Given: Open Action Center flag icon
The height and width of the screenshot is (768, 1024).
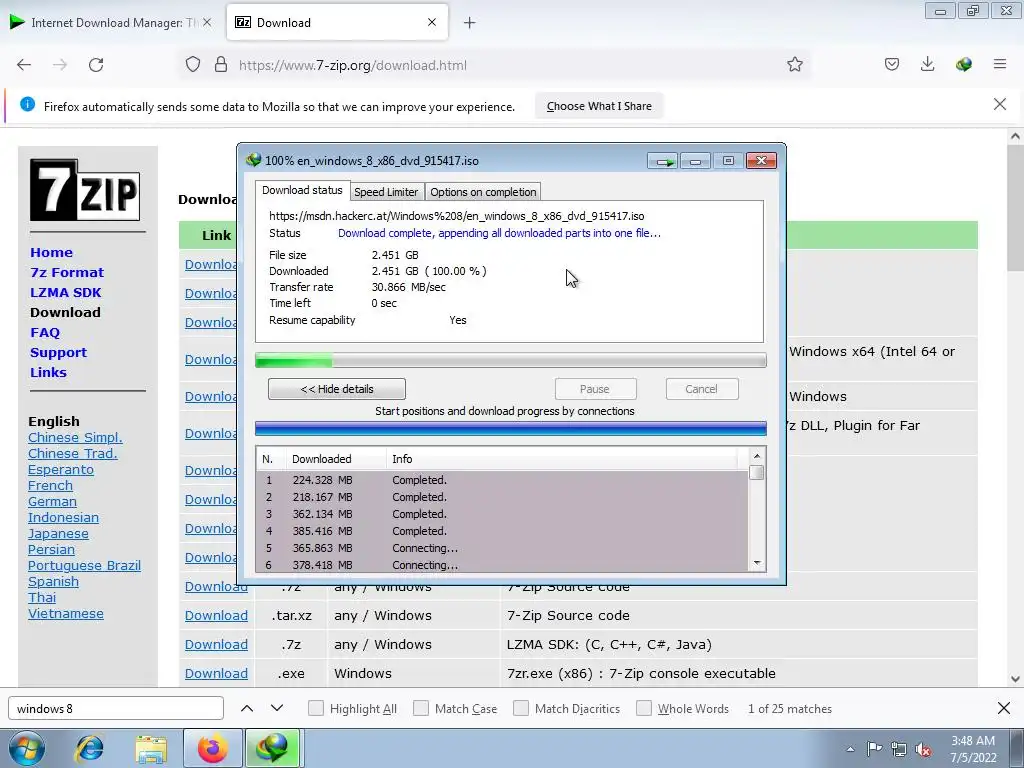Looking at the screenshot, I should tap(874, 749).
